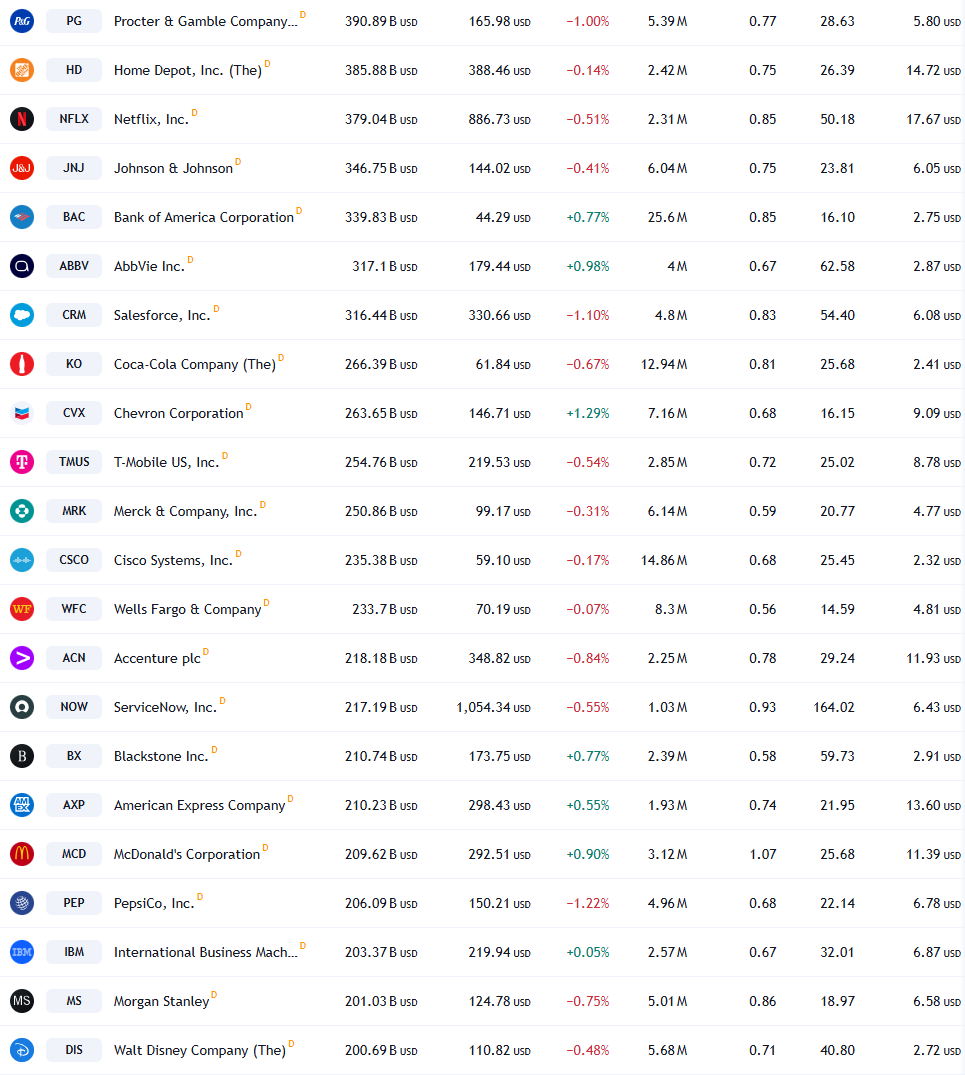Open the TMUS ticker symbol
The image size is (965, 1075).
[x=74, y=462]
